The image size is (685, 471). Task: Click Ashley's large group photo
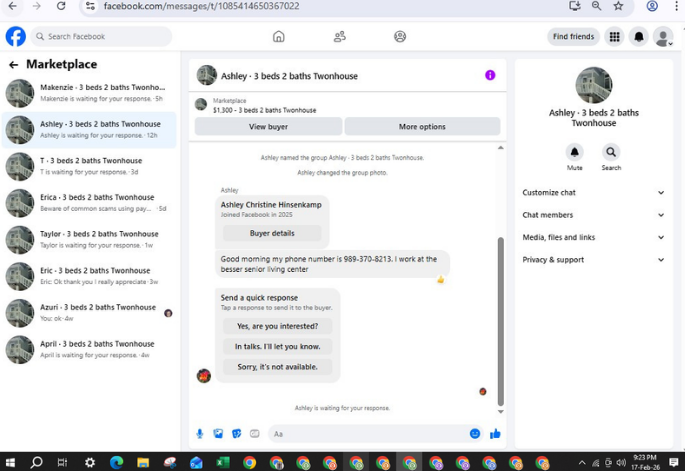tap(593, 85)
